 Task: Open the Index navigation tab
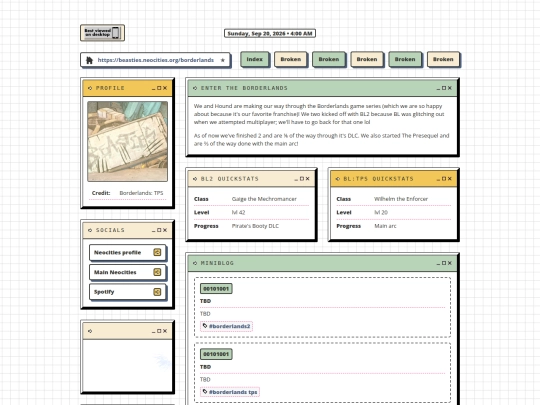pos(255,59)
